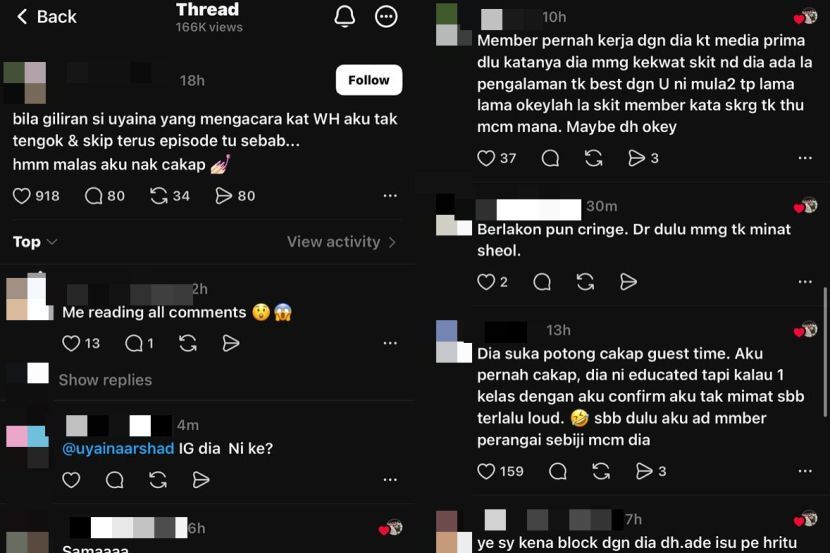Like the 'Berlakon pun cringe' comment
This screenshot has height=553, width=830.
coord(486,282)
